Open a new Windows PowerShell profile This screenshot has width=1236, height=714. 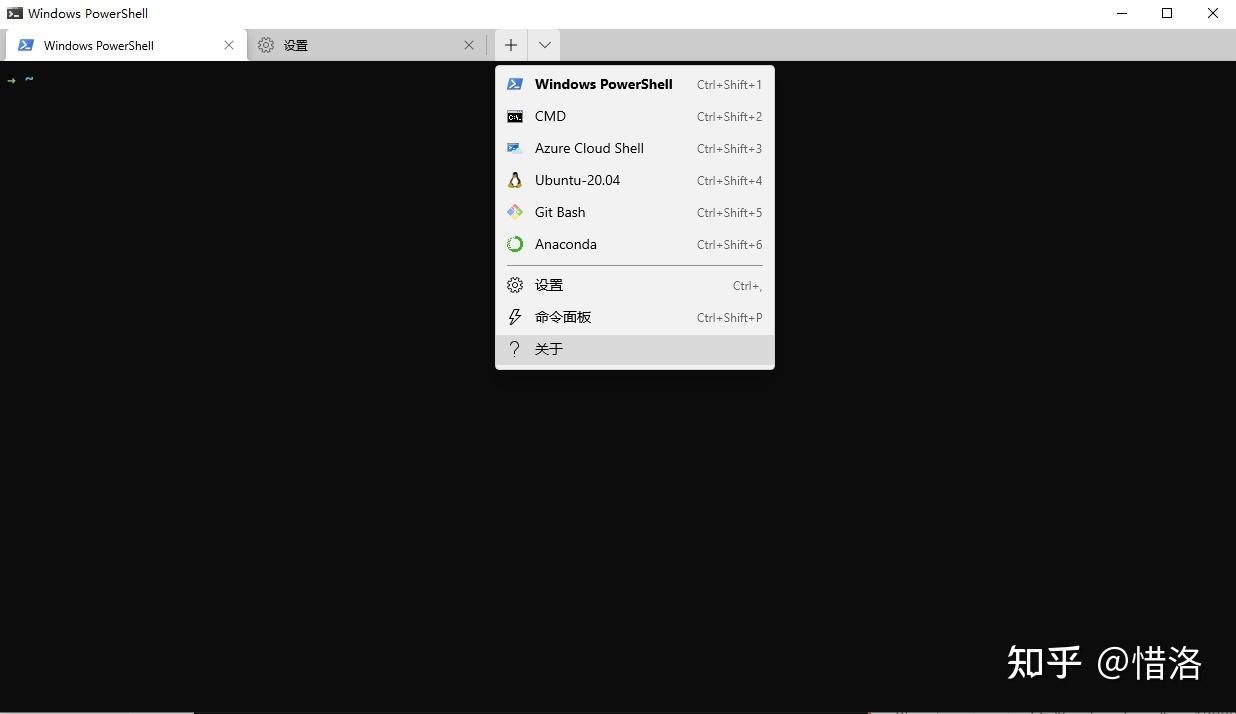tap(603, 84)
